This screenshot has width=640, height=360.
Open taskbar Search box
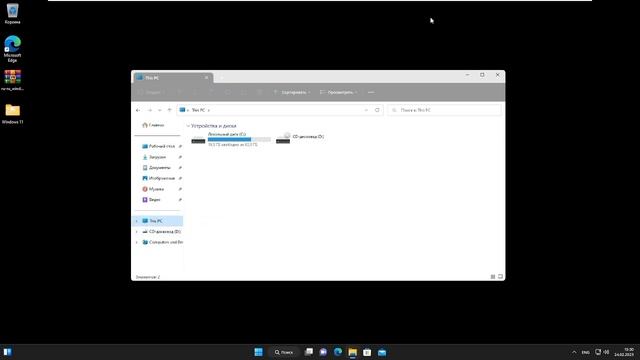pos(284,352)
